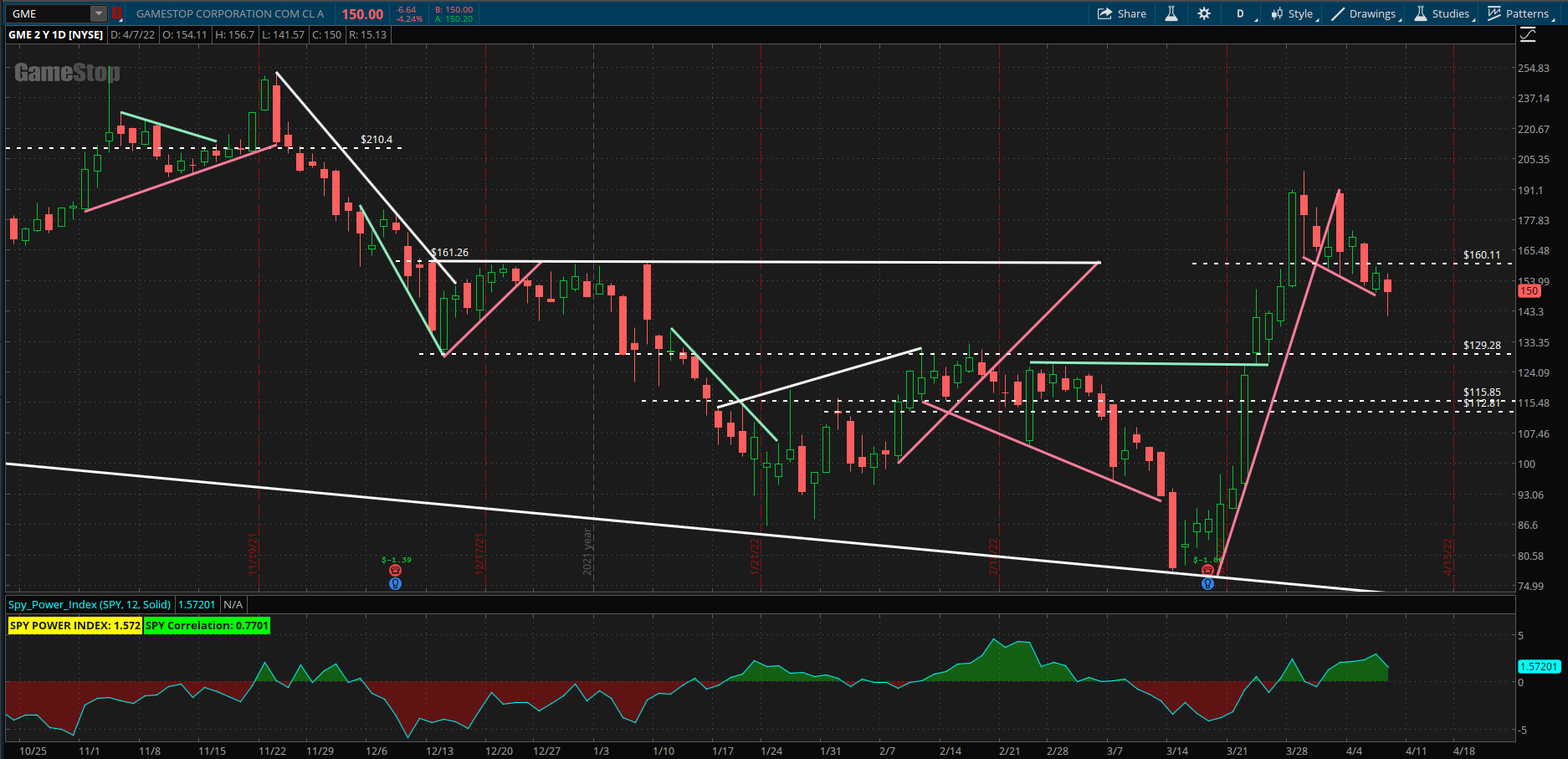
Task: Click the yellow SPY POWER INDEX: 1.572 label
Action: click(74, 625)
